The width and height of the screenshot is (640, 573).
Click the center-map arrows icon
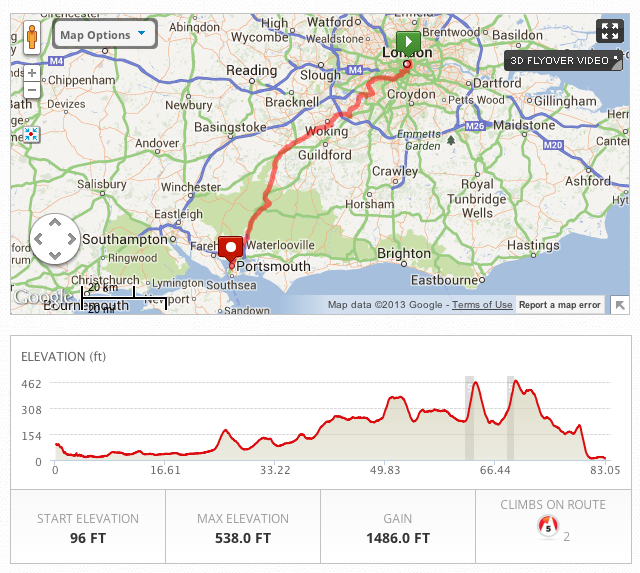click(31, 132)
